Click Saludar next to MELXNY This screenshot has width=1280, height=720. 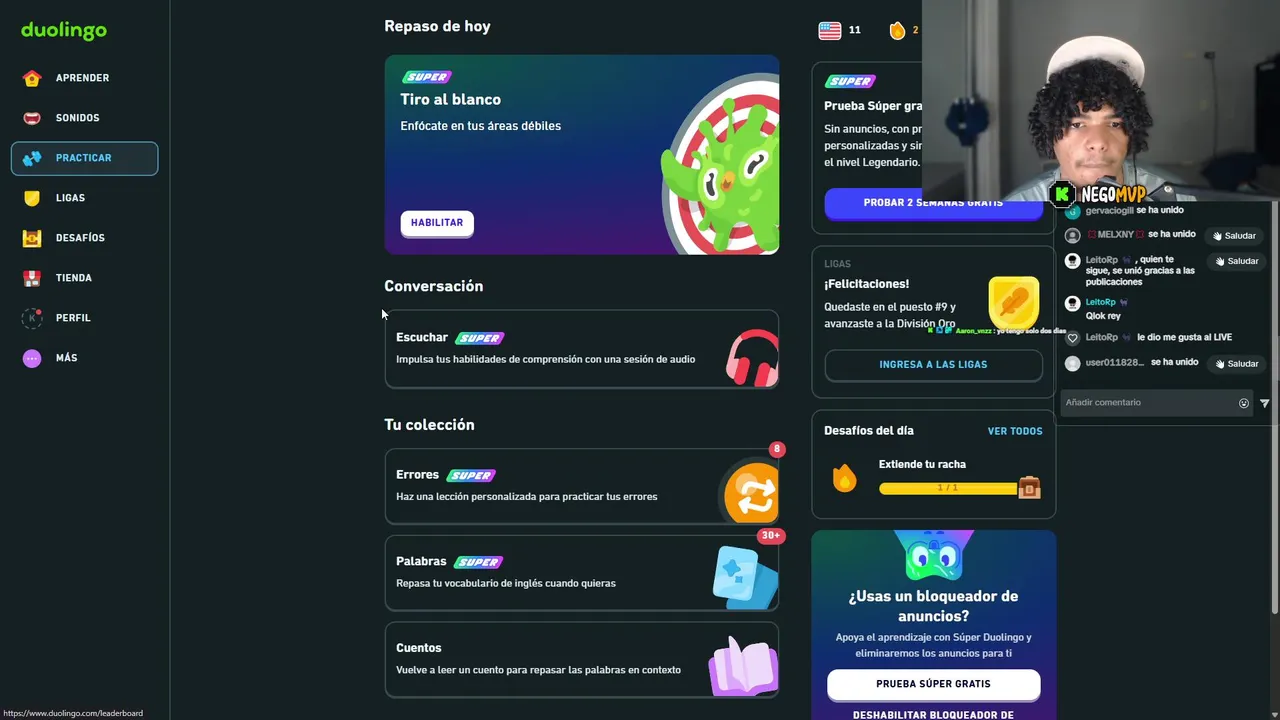pos(1234,236)
